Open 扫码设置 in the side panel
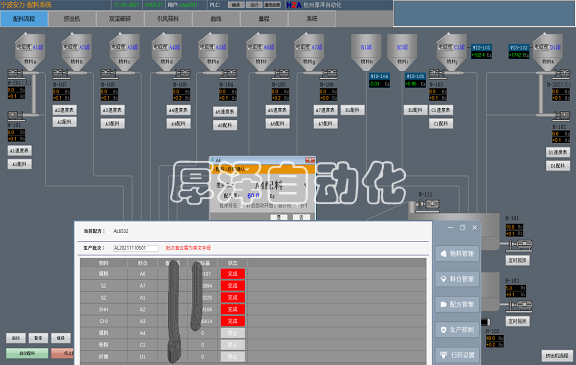The height and width of the screenshot is (365, 576). pyautogui.click(x=457, y=355)
